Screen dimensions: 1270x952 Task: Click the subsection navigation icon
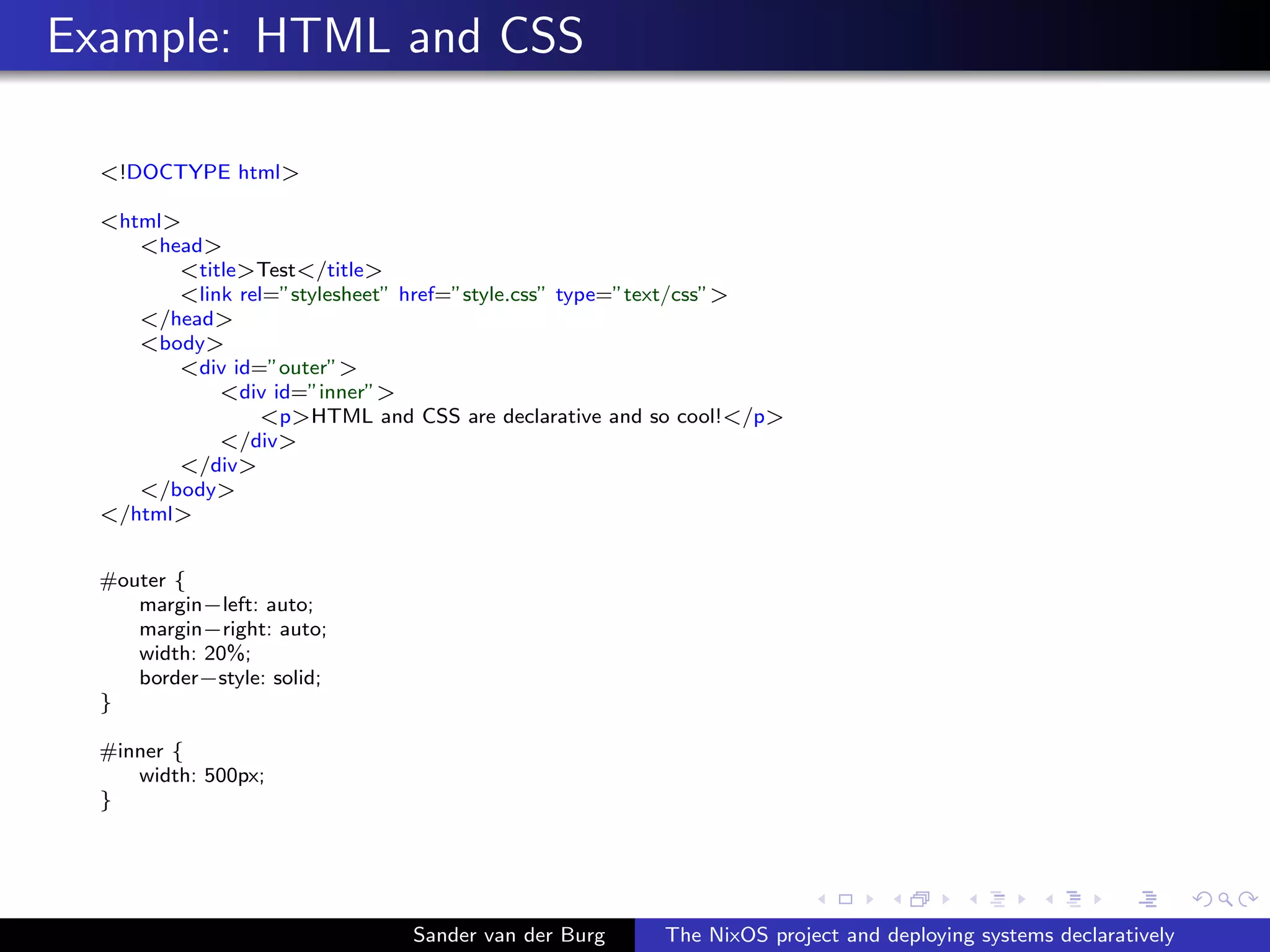(x=998, y=899)
